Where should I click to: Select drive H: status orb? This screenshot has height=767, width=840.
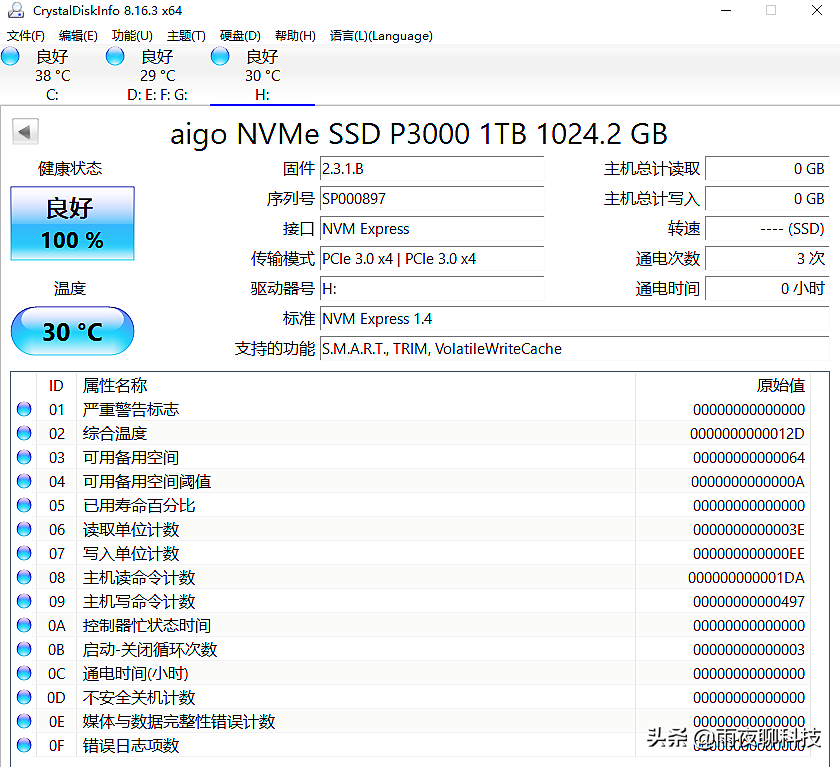click(220, 56)
